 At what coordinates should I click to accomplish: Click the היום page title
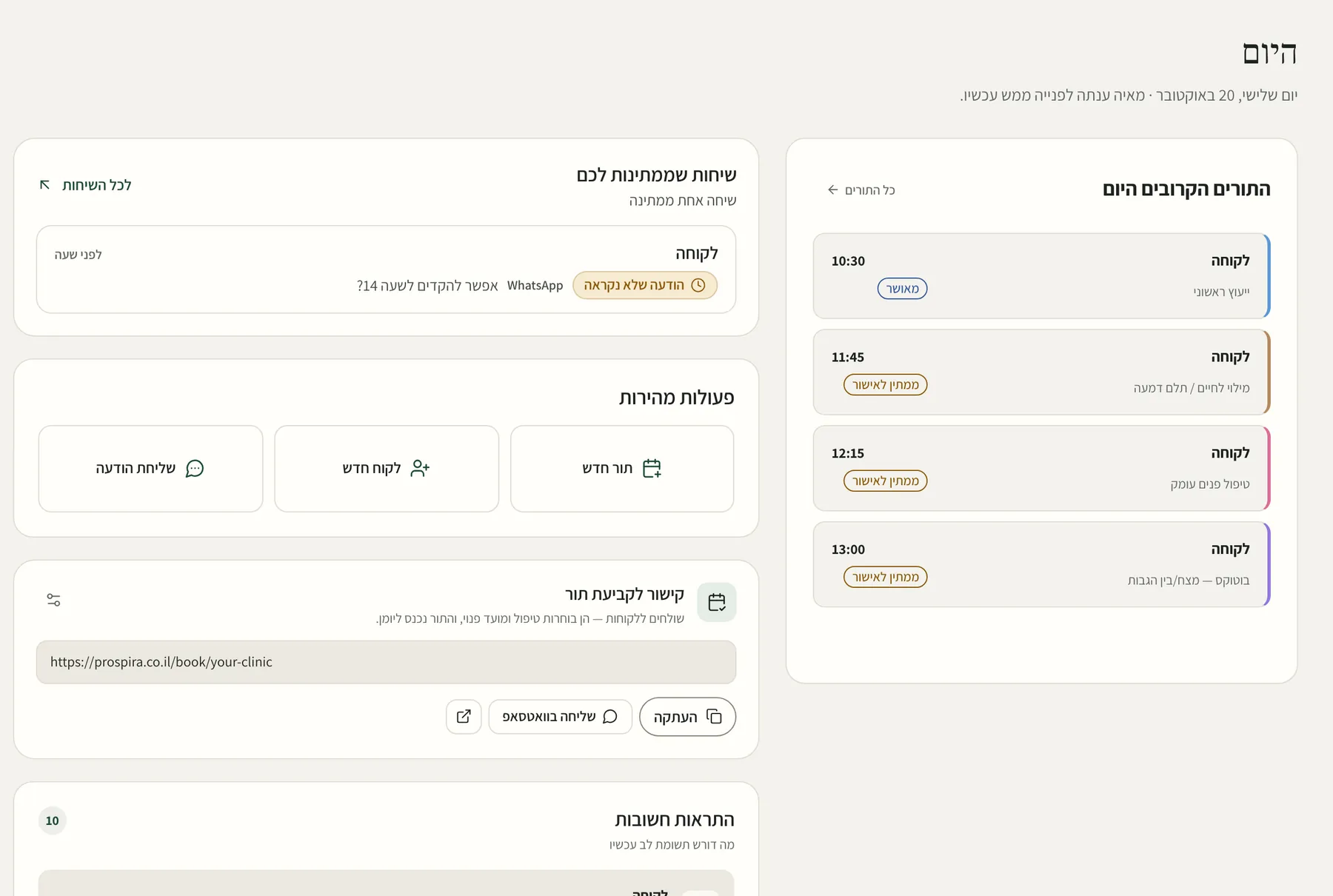(1269, 53)
